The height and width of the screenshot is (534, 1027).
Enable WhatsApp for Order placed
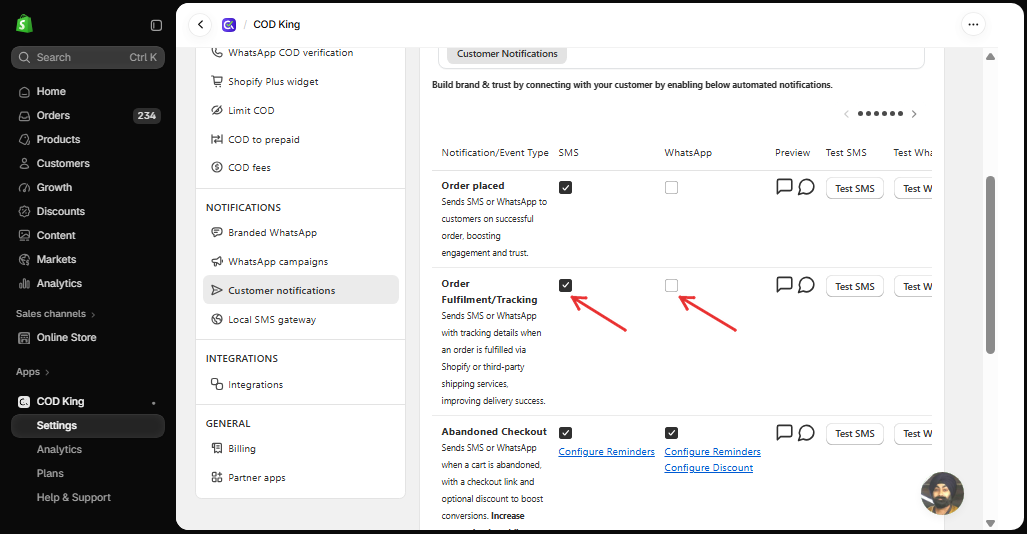click(671, 187)
